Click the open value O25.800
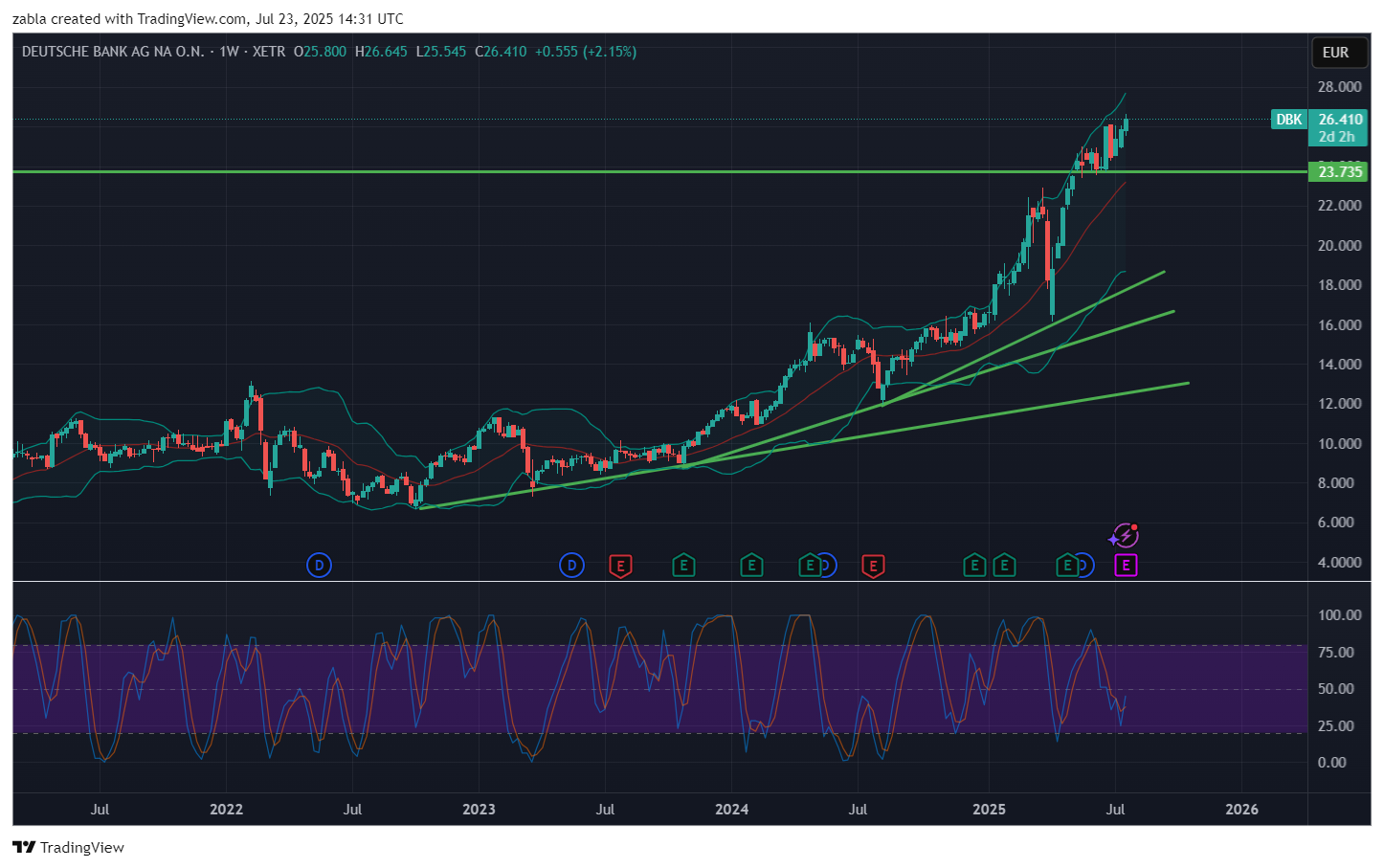Viewport: 1384px width, 868px height. click(321, 52)
